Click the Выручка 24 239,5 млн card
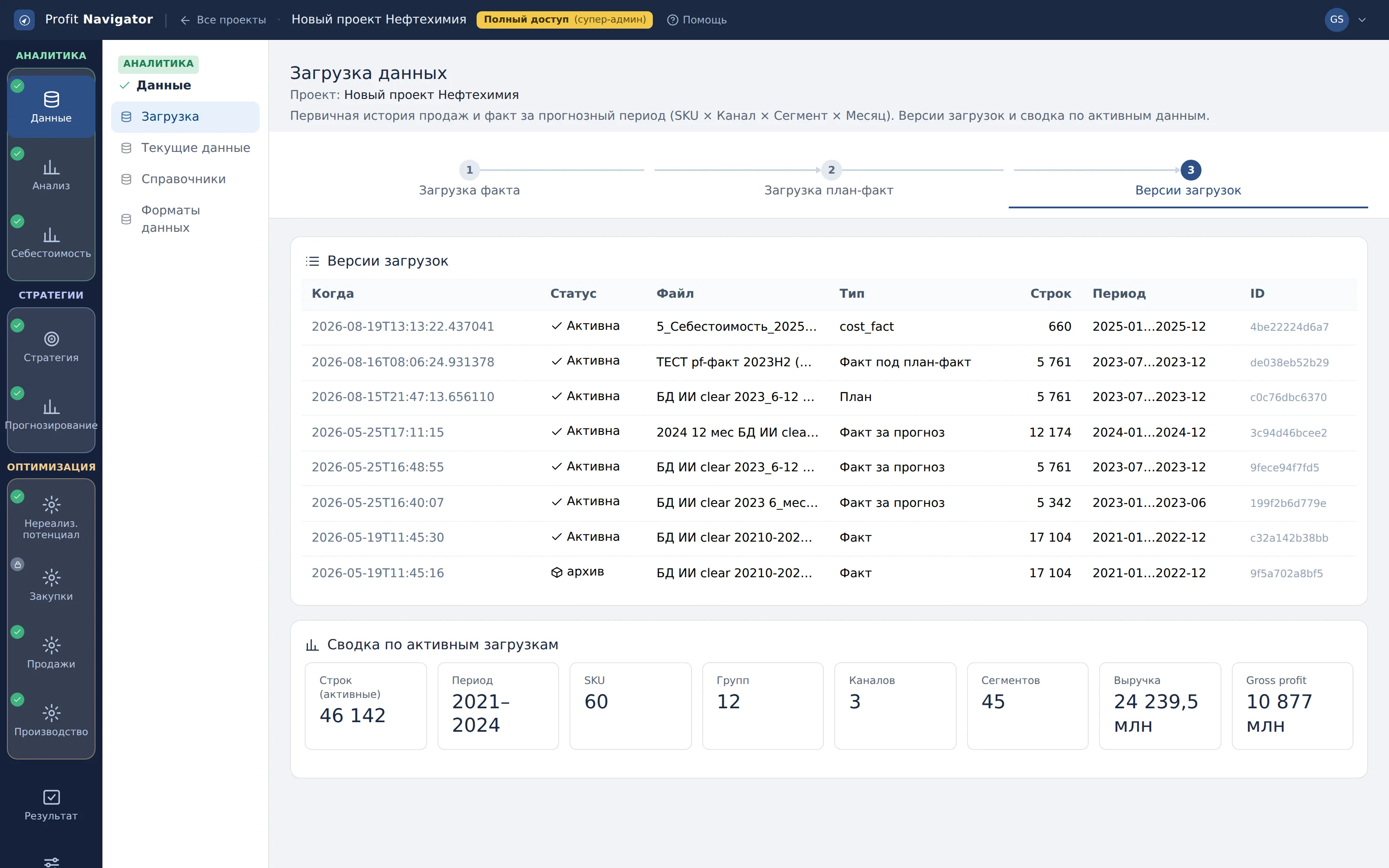 pos(1160,706)
